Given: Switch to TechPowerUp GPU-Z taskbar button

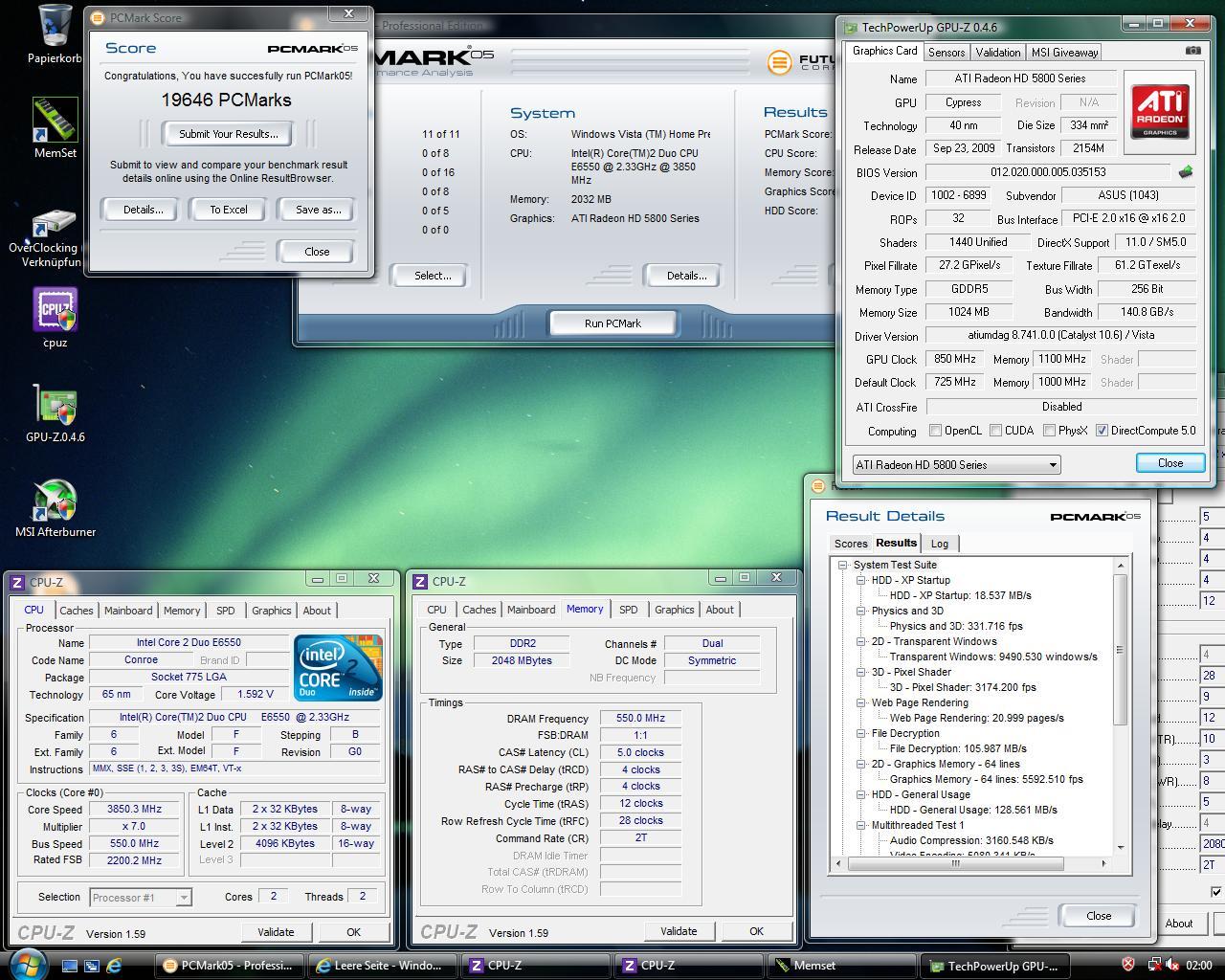Looking at the screenshot, I should click(x=995, y=966).
